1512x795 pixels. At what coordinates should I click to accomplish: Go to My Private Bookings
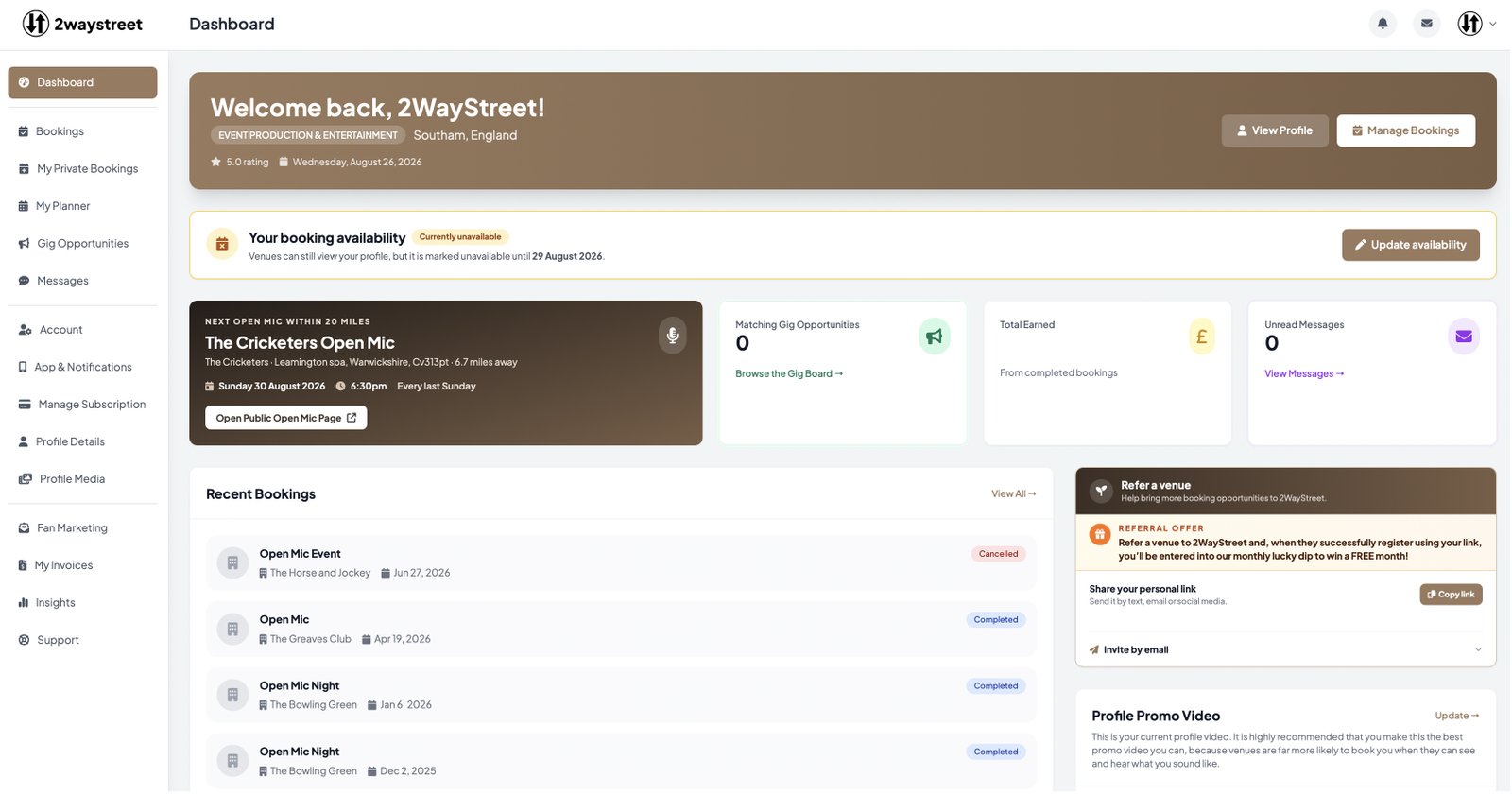coord(82,168)
